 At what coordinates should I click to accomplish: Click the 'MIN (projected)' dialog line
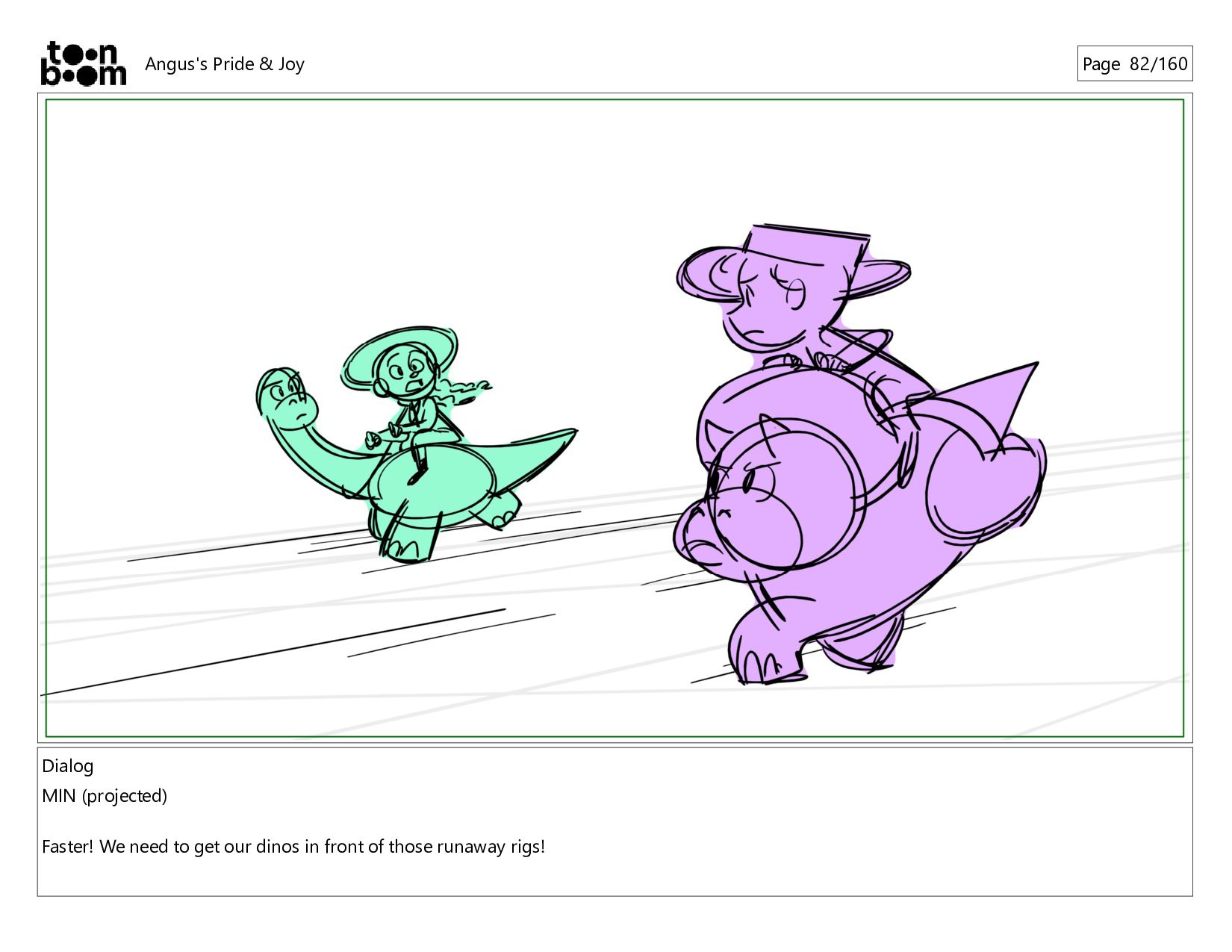pos(105,796)
